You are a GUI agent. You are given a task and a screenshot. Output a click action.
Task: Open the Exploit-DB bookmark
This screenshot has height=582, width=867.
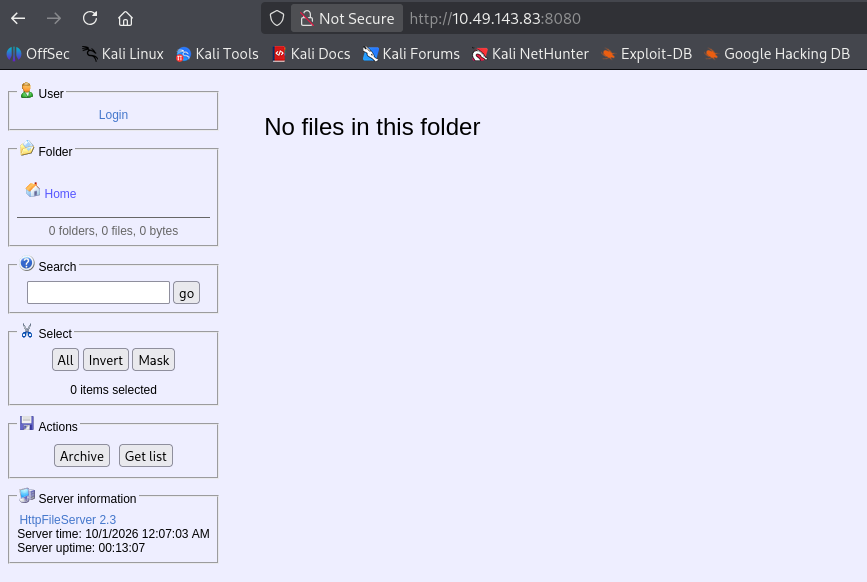[x=646, y=54]
